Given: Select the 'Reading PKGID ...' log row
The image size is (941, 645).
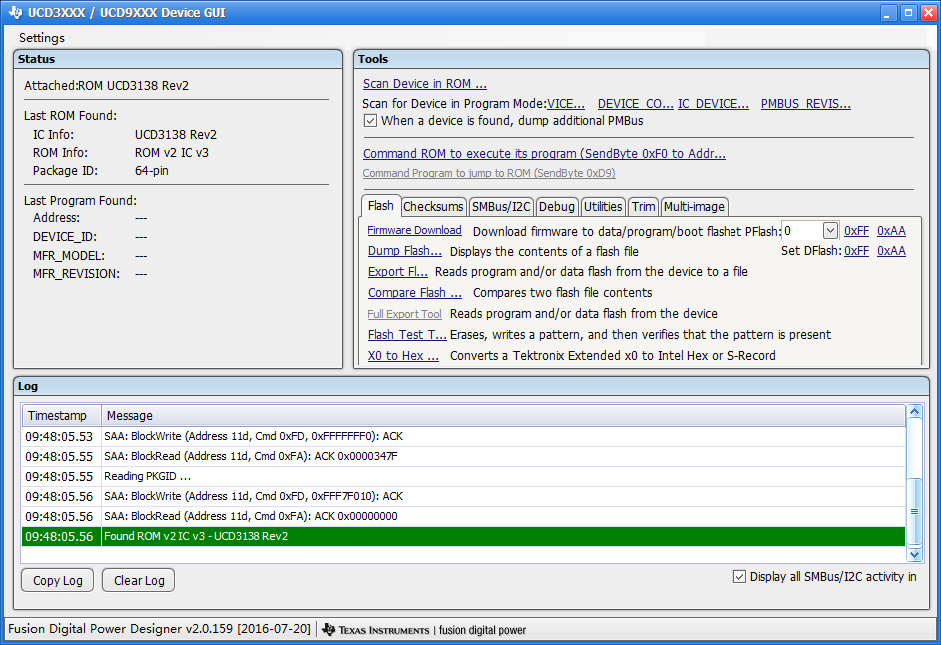Looking at the screenshot, I should click(x=463, y=476).
